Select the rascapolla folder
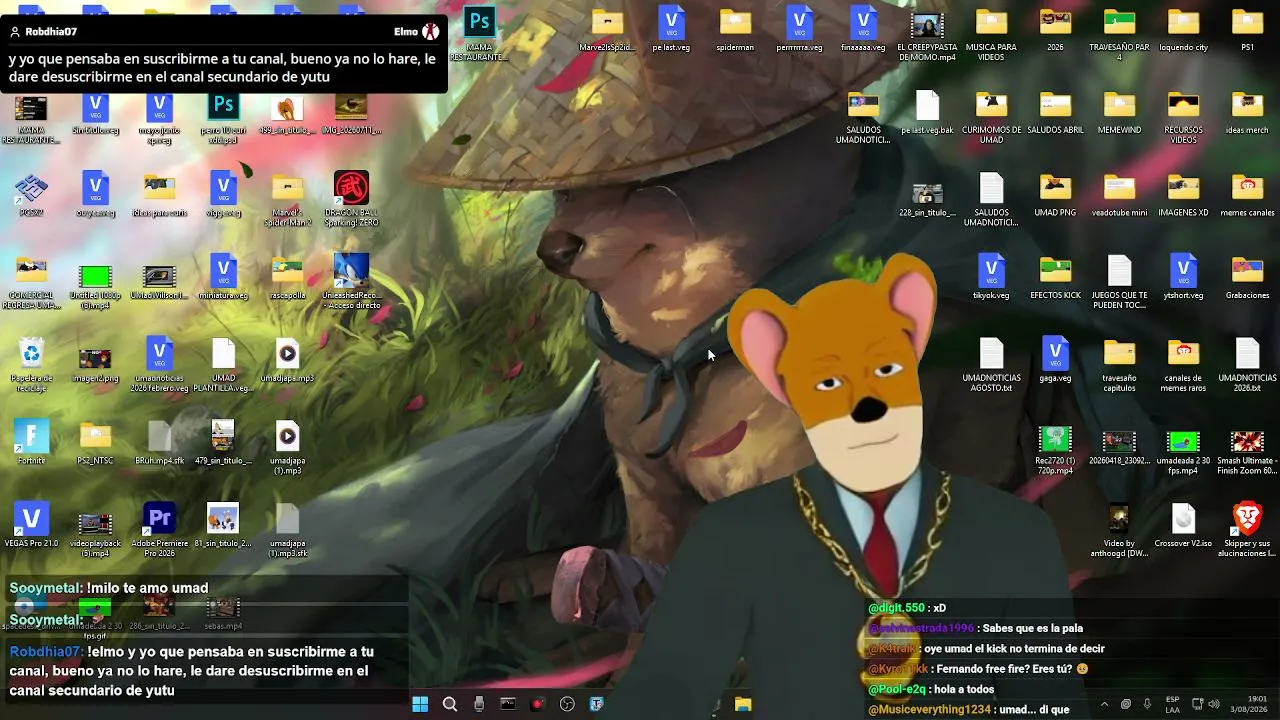1280x720 pixels. click(x=287, y=278)
